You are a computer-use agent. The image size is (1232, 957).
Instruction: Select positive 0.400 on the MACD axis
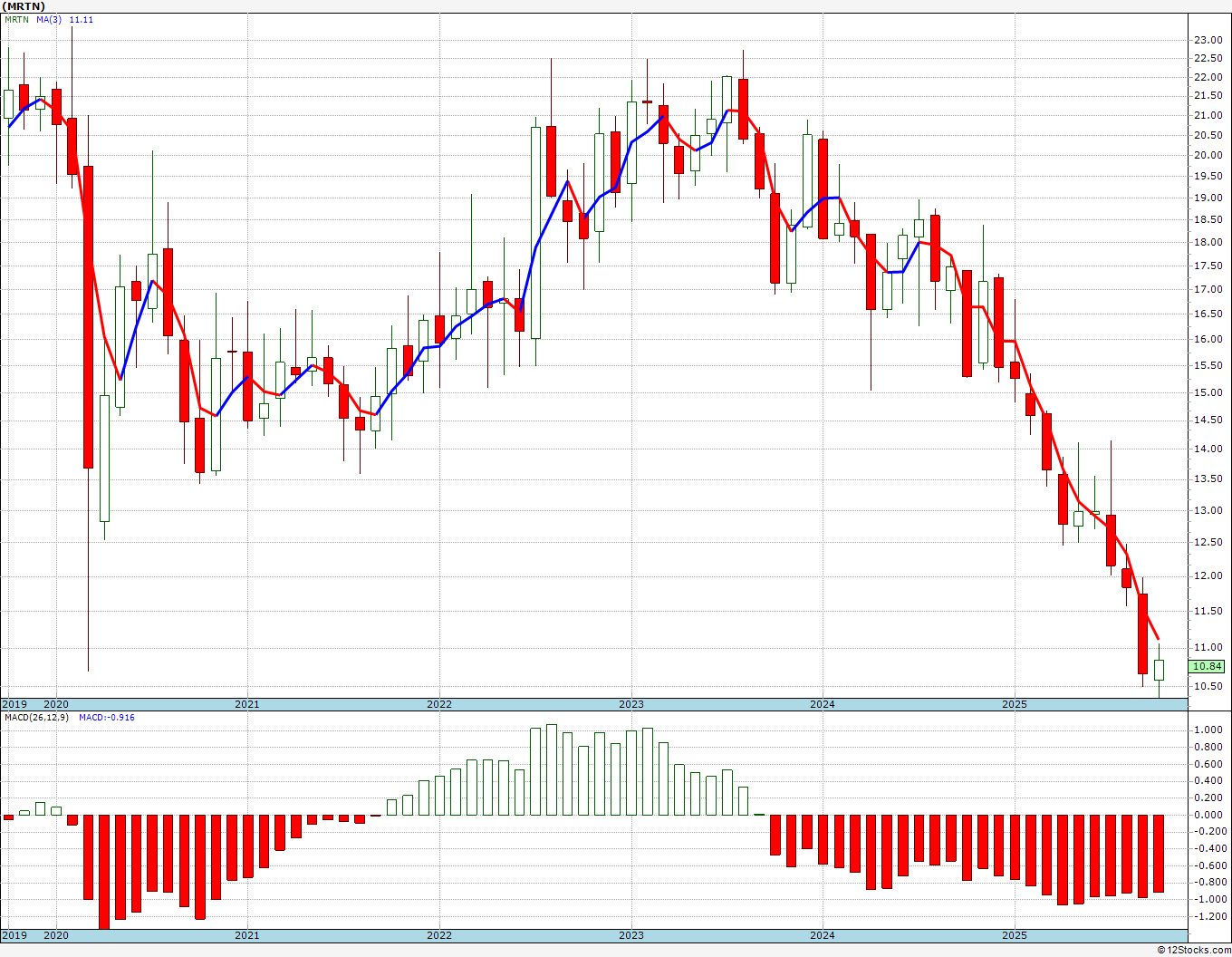point(1208,780)
